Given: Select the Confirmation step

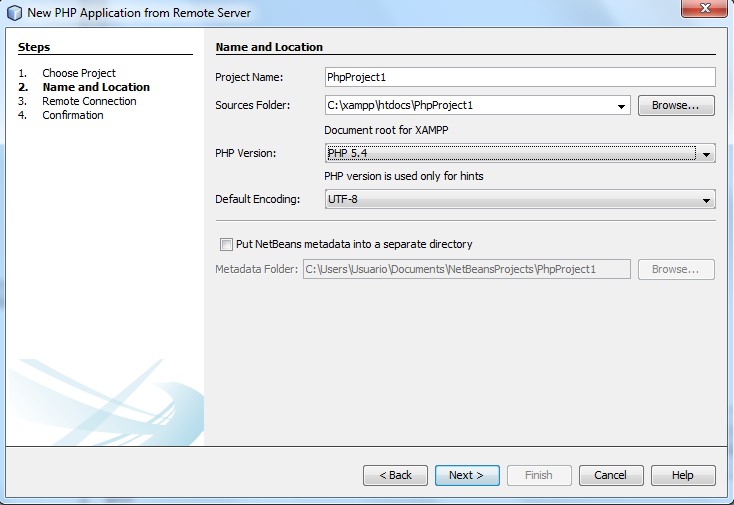Looking at the screenshot, I should 73,115.
